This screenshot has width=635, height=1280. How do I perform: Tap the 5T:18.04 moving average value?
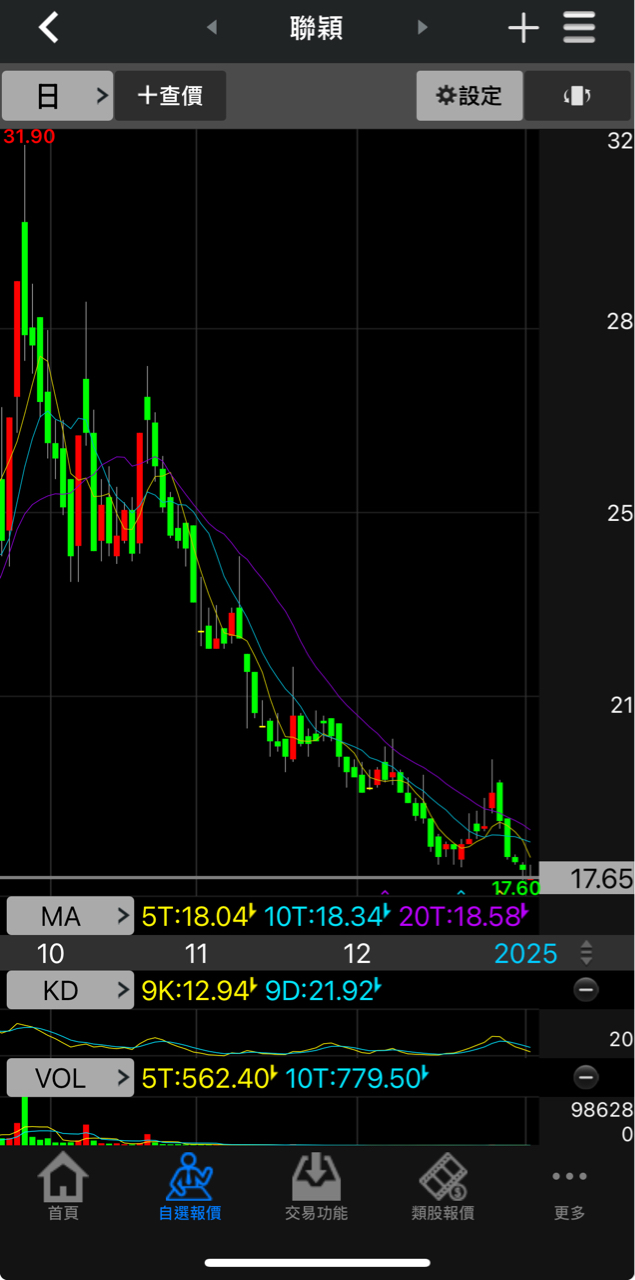(x=199, y=916)
